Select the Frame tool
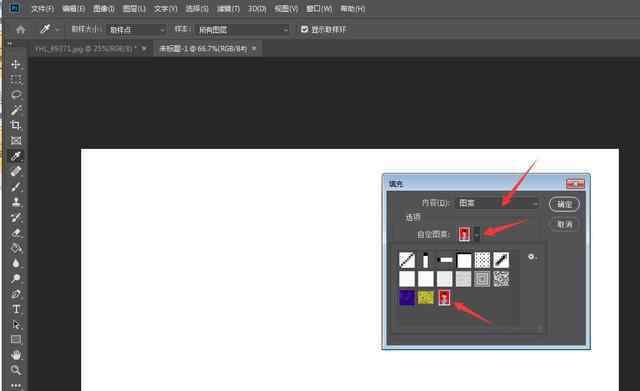Viewport: 640px width, 391px height. click(x=16, y=141)
